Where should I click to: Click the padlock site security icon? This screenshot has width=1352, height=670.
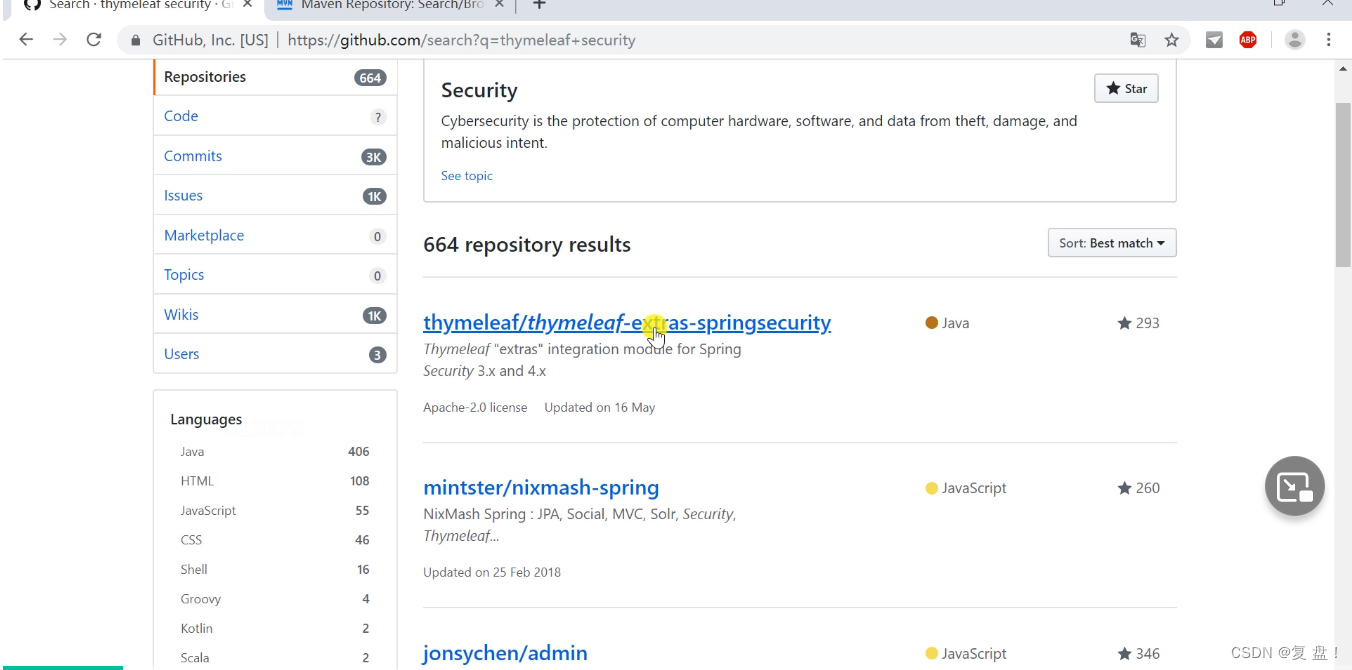(x=137, y=40)
